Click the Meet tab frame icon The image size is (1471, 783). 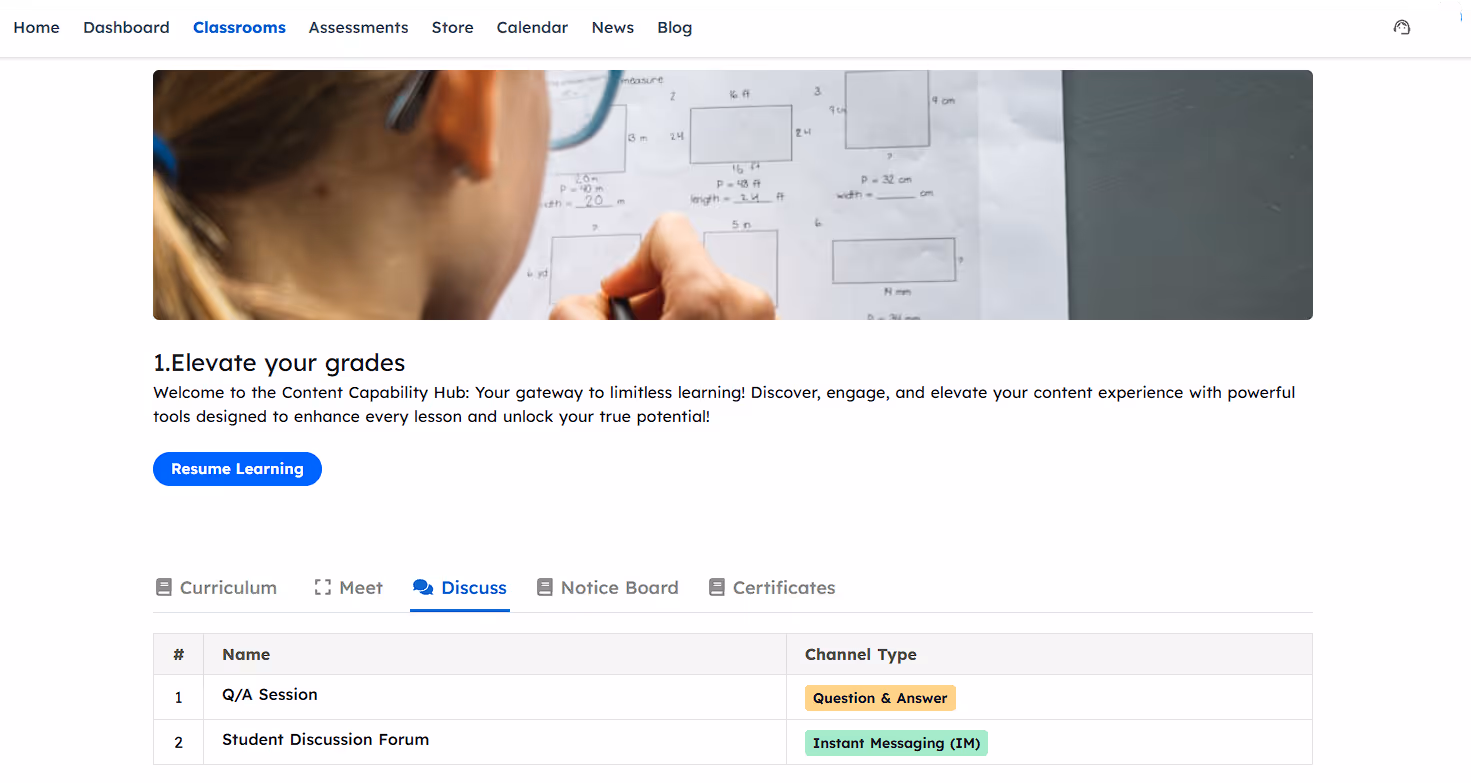coord(322,587)
